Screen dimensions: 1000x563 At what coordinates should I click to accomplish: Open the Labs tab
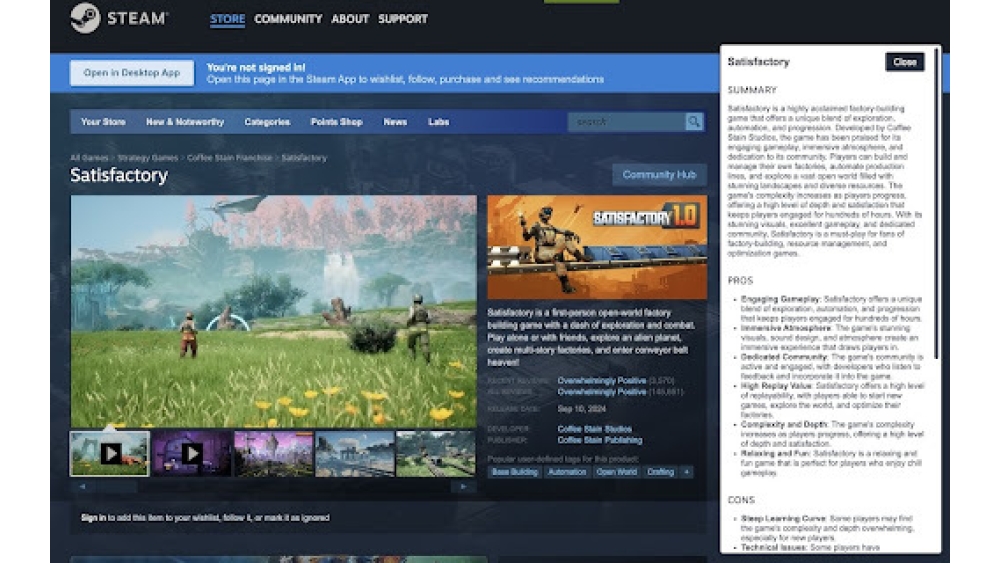click(439, 122)
